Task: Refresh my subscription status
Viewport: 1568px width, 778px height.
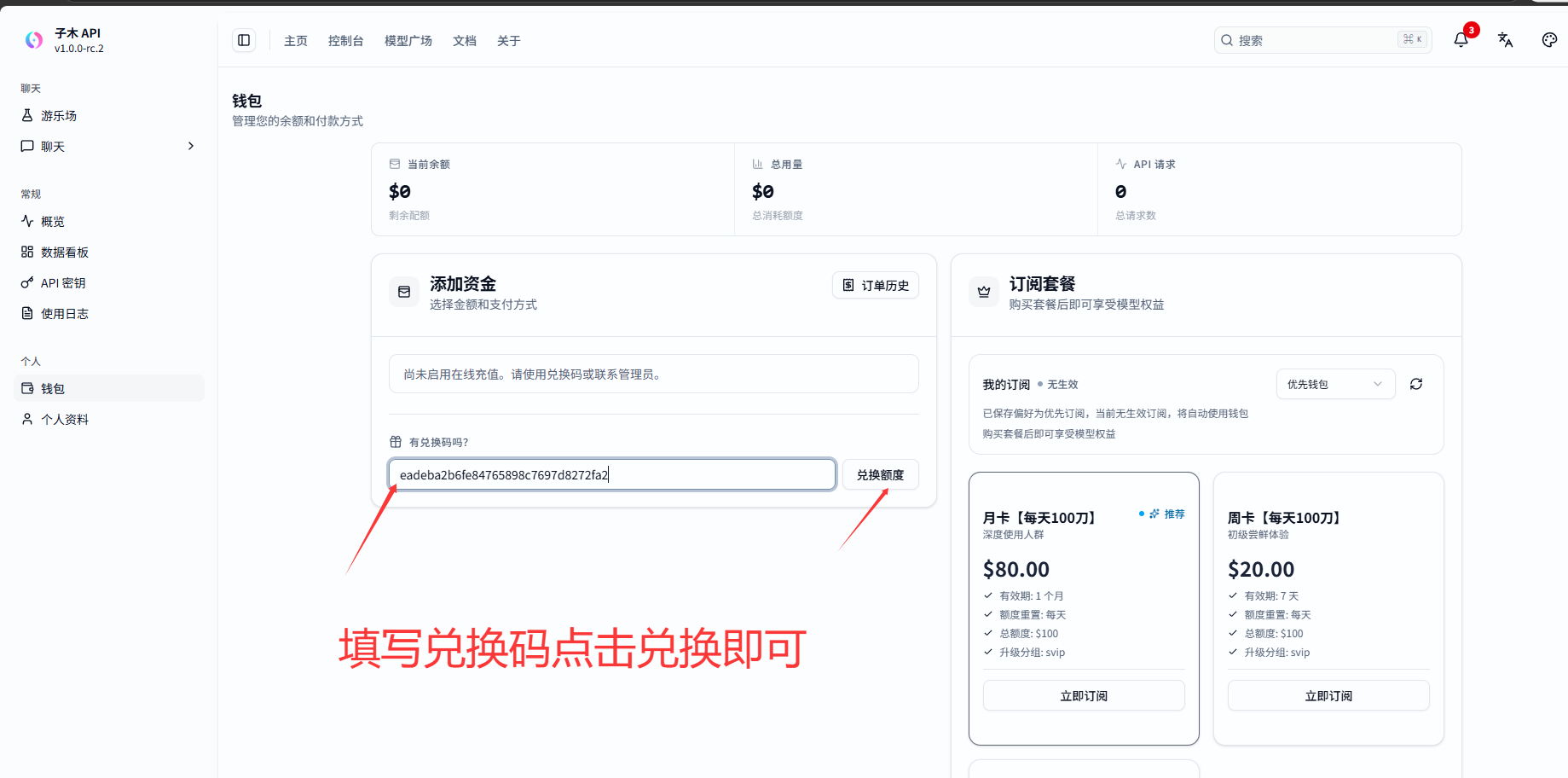Action: 1416,384
